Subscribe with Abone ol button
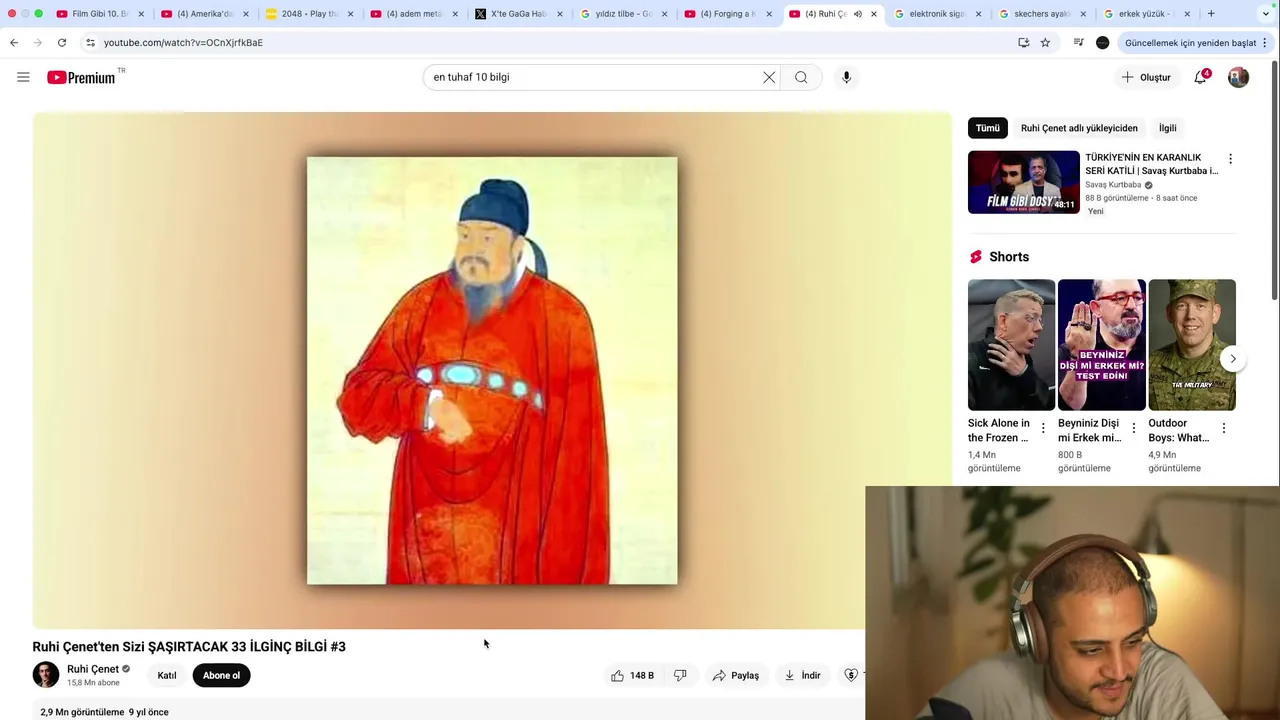This screenshot has height=720, width=1280. tap(221, 675)
